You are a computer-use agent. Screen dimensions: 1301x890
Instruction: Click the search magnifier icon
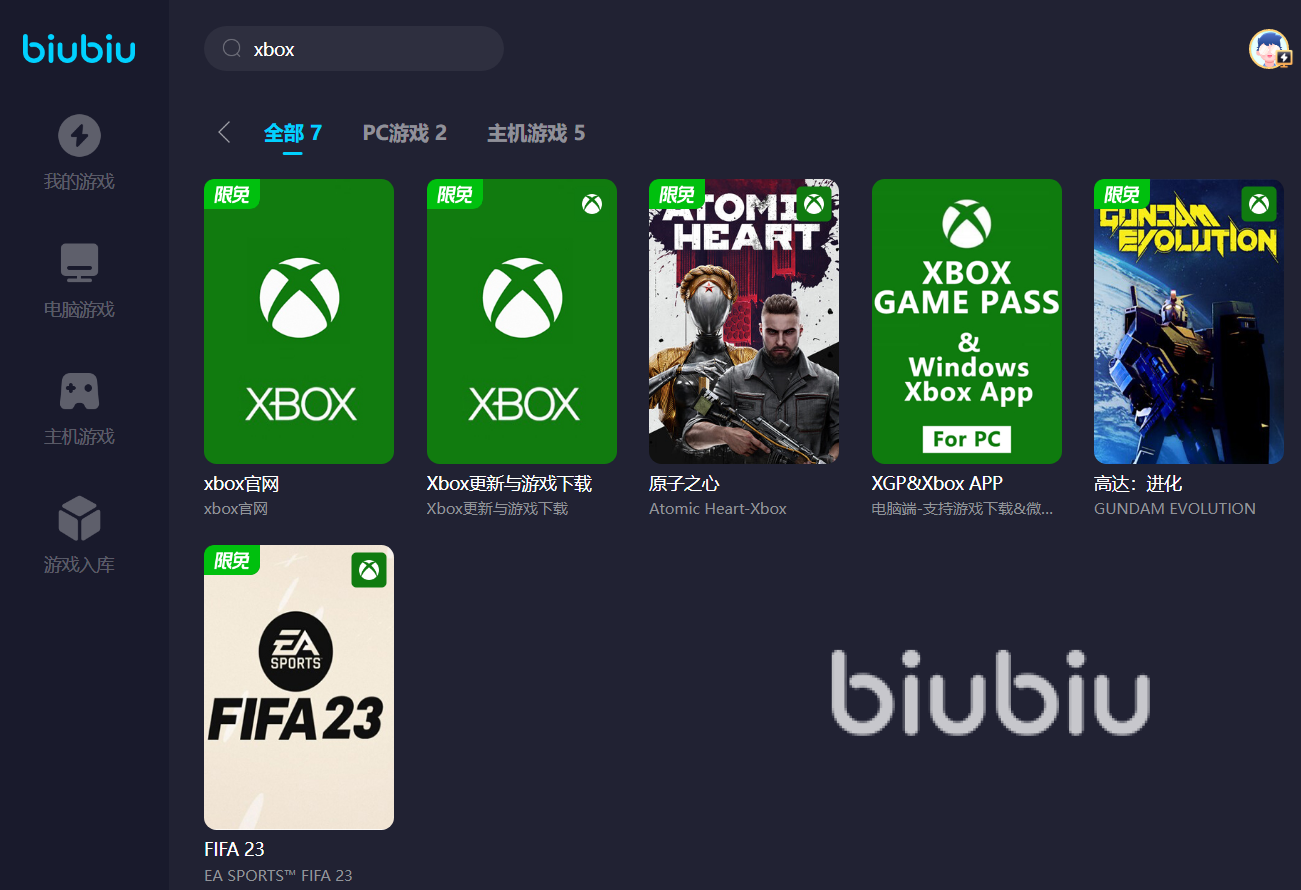coord(232,49)
